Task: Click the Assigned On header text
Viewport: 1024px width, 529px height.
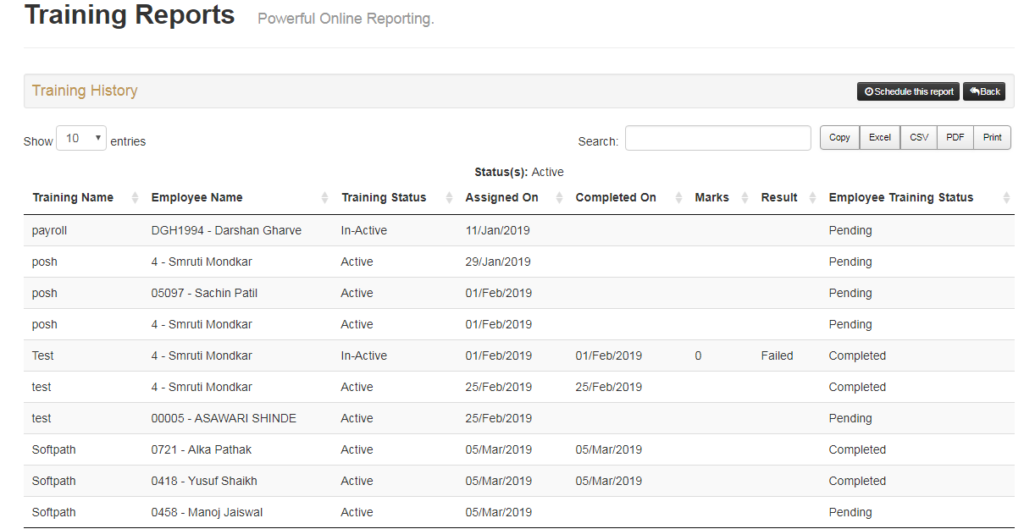Action: [502, 197]
